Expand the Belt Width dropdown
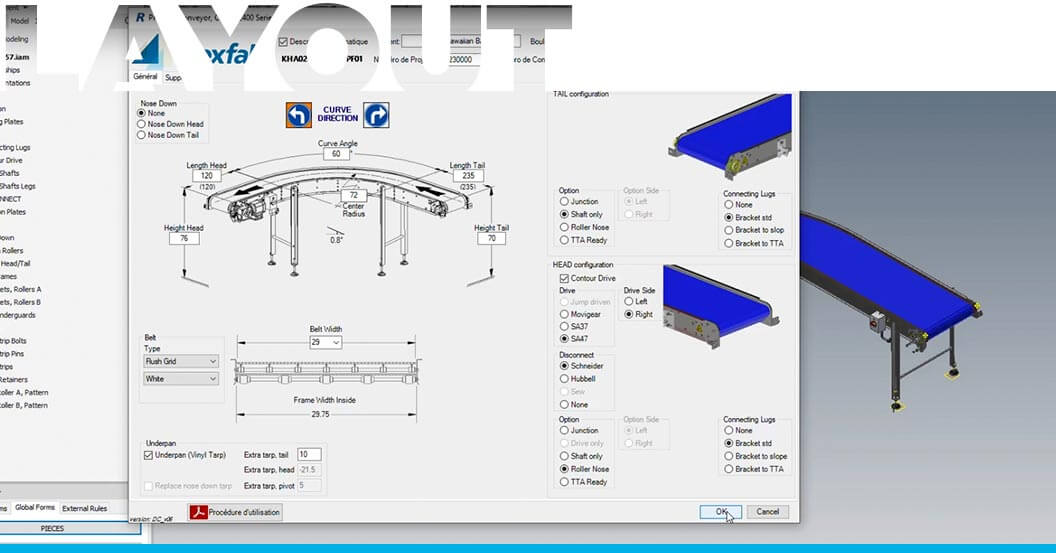This screenshot has width=1056, height=553. [326, 342]
